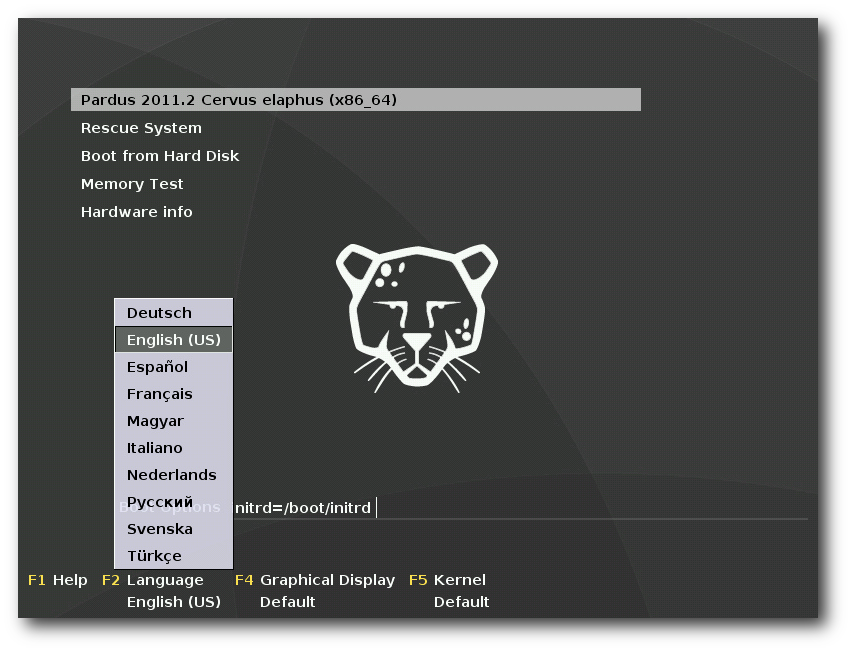
Task: Choose Español from the language list
Action: 173,367
